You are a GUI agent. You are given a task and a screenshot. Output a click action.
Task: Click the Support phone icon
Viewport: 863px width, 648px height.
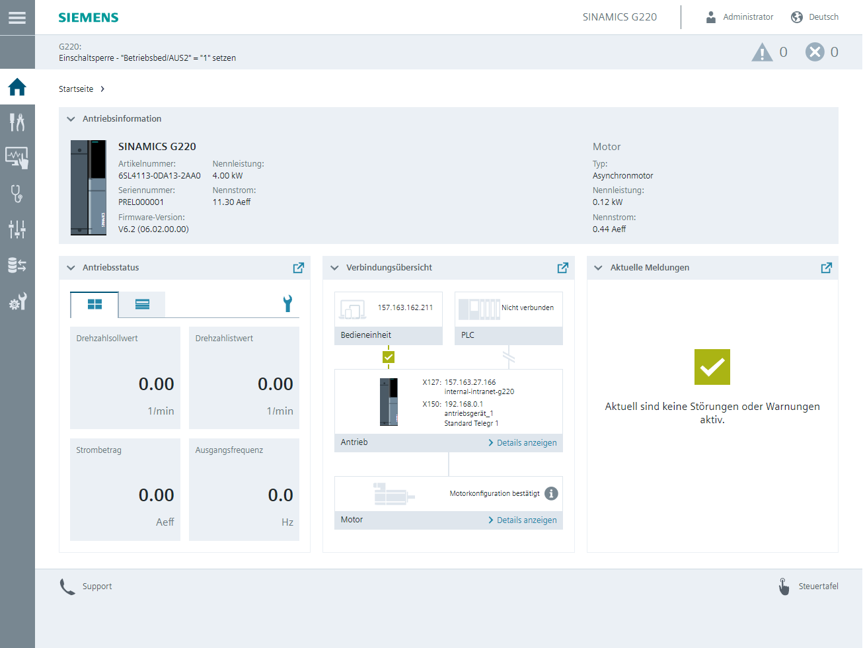[67, 587]
